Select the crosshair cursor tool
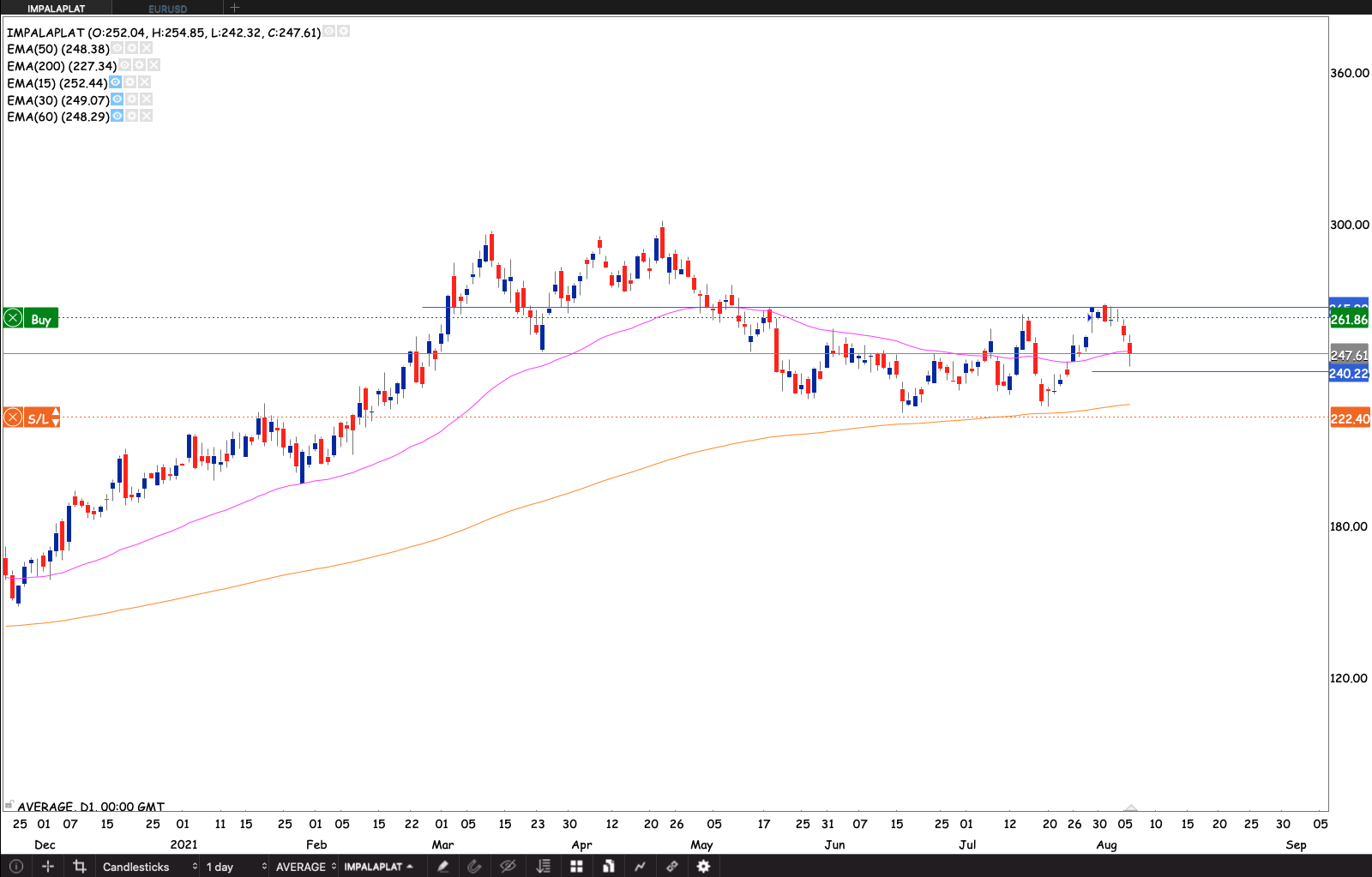The height and width of the screenshot is (877, 1372). 48,867
